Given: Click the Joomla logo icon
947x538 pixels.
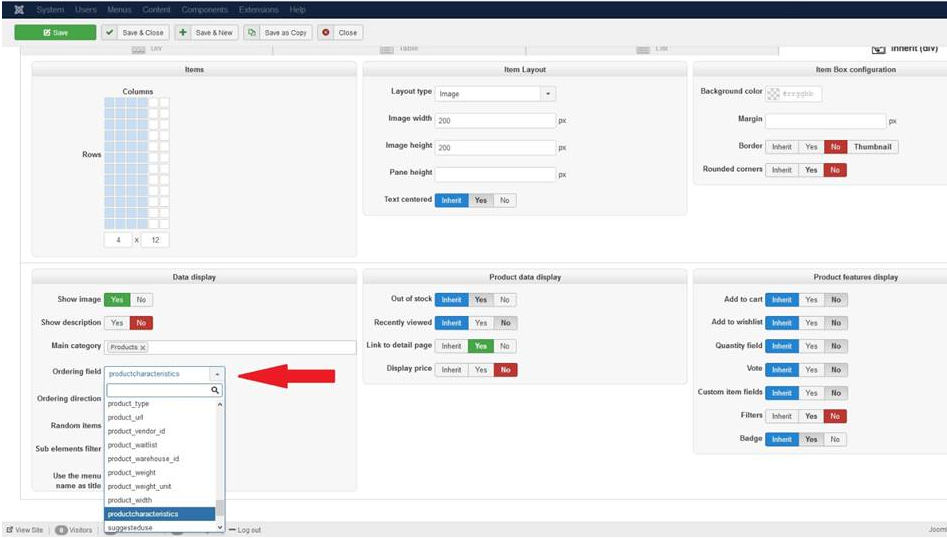Looking at the screenshot, I should click(x=19, y=10).
